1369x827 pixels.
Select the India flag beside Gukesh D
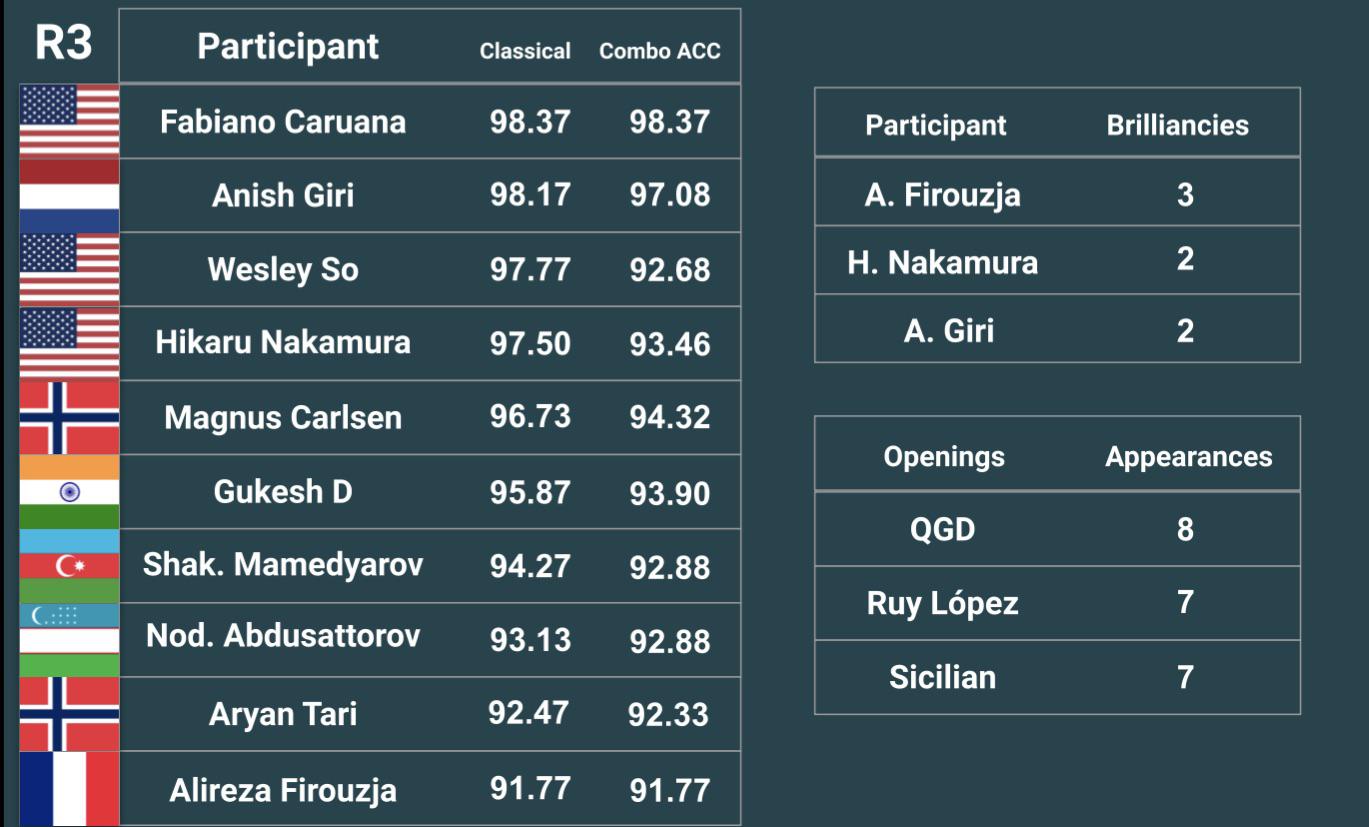(69, 492)
